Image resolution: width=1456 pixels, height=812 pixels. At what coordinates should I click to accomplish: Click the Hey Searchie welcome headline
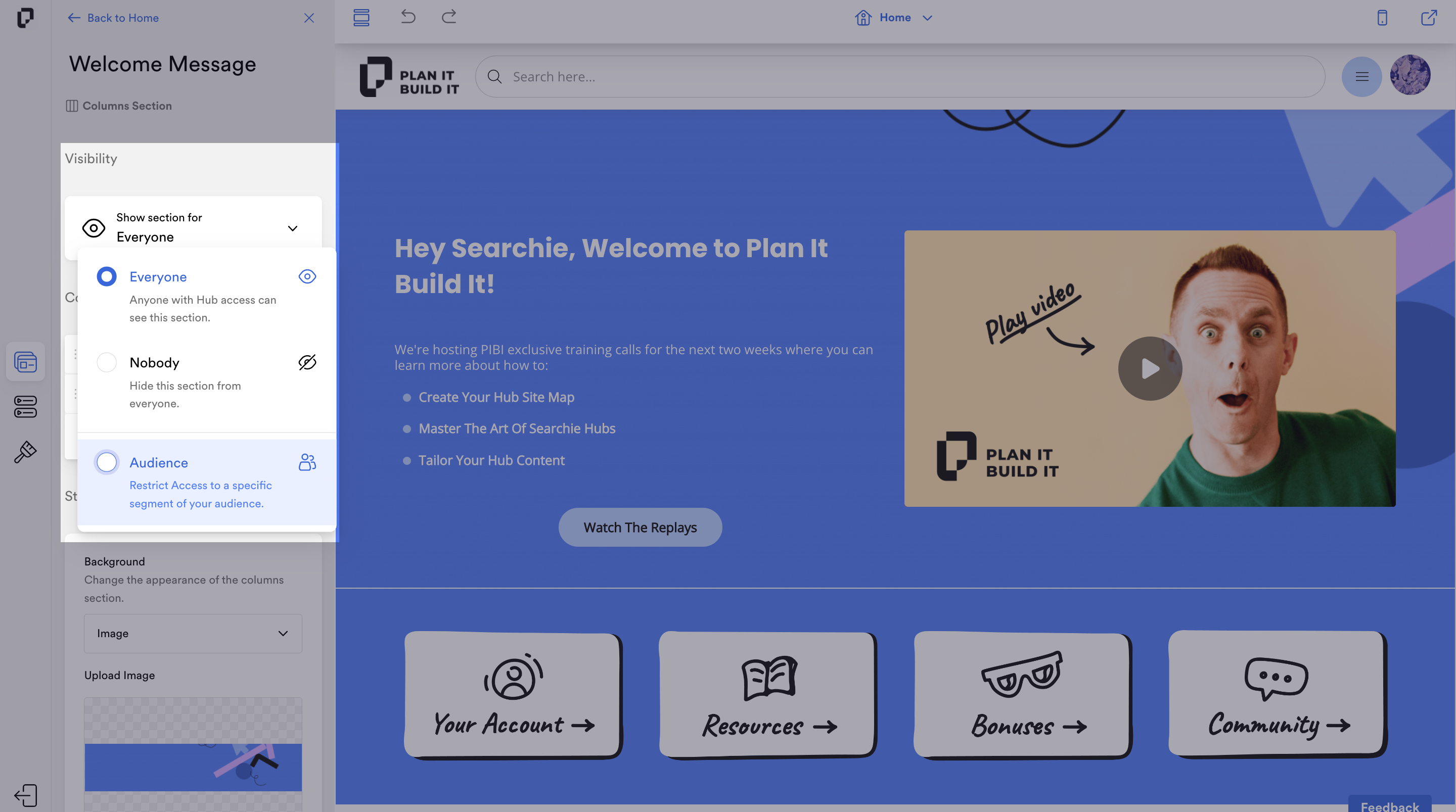coord(610,266)
